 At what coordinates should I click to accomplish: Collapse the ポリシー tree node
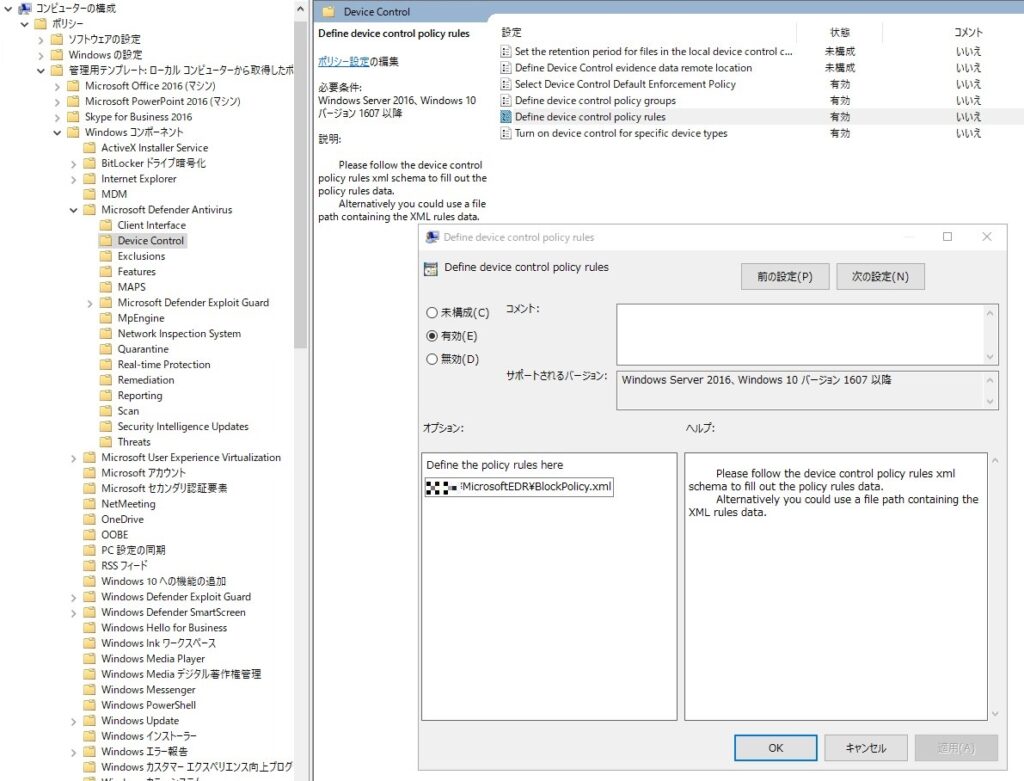point(25,24)
